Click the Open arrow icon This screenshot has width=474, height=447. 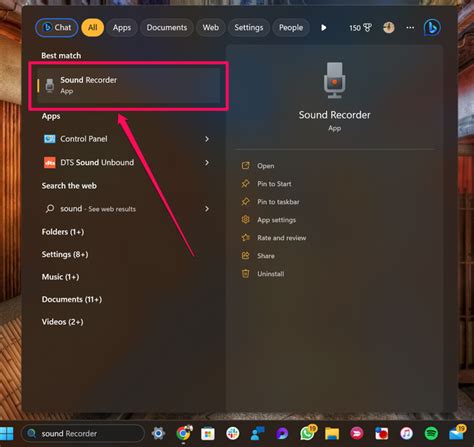point(246,166)
